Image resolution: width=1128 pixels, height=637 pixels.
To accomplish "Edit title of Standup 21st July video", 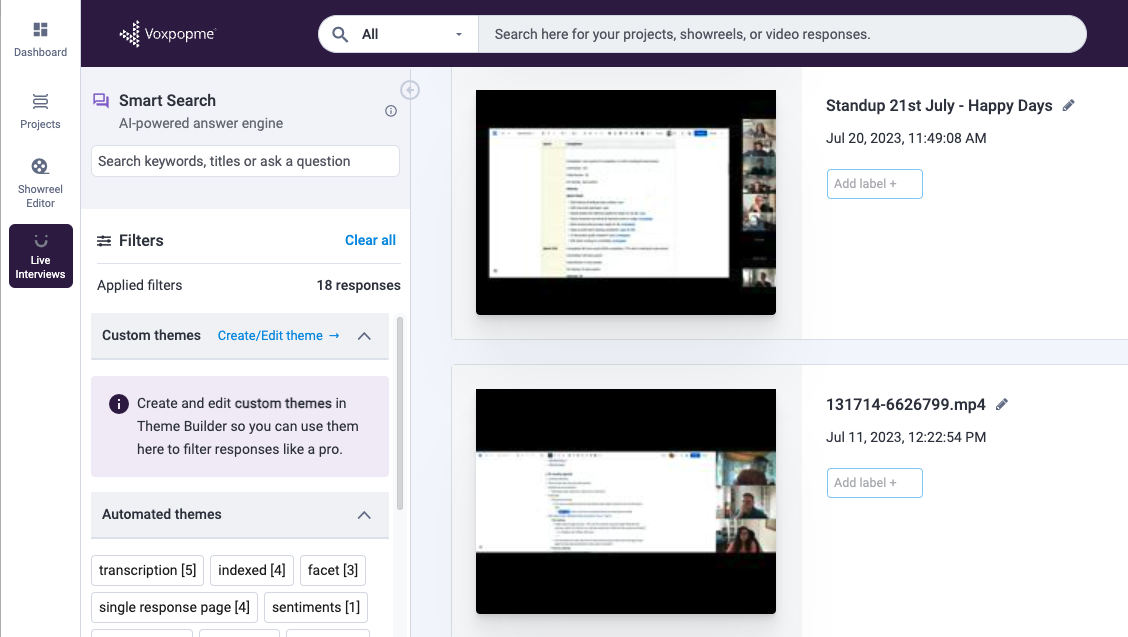I will pyautogui.click(x=1069, y=105).
